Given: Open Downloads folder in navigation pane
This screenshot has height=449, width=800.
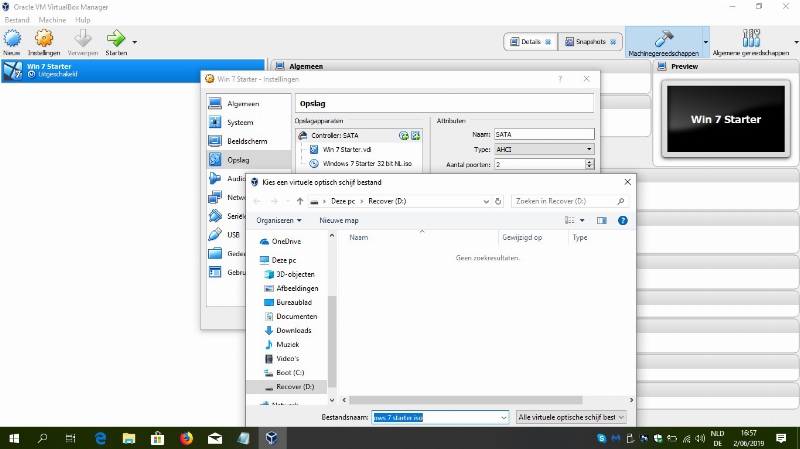Looking at the screenshot, I should 293,331.
